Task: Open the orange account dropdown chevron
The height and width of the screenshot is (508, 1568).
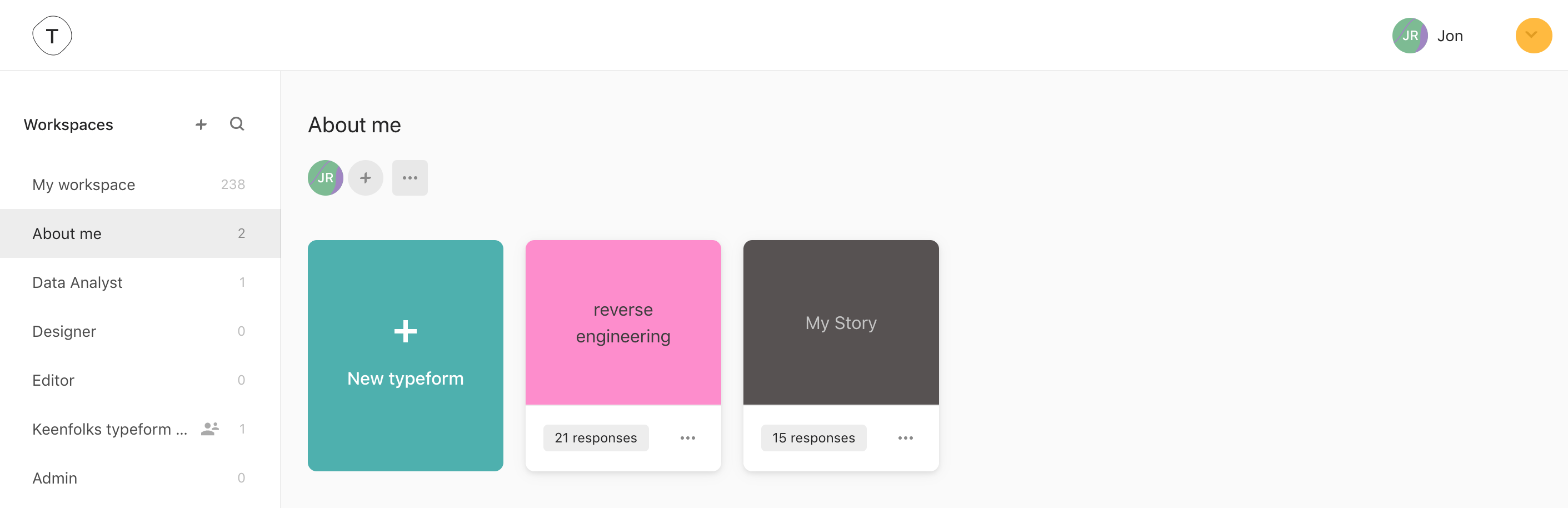Action: pyautogui.click(x=1532, y=36)
